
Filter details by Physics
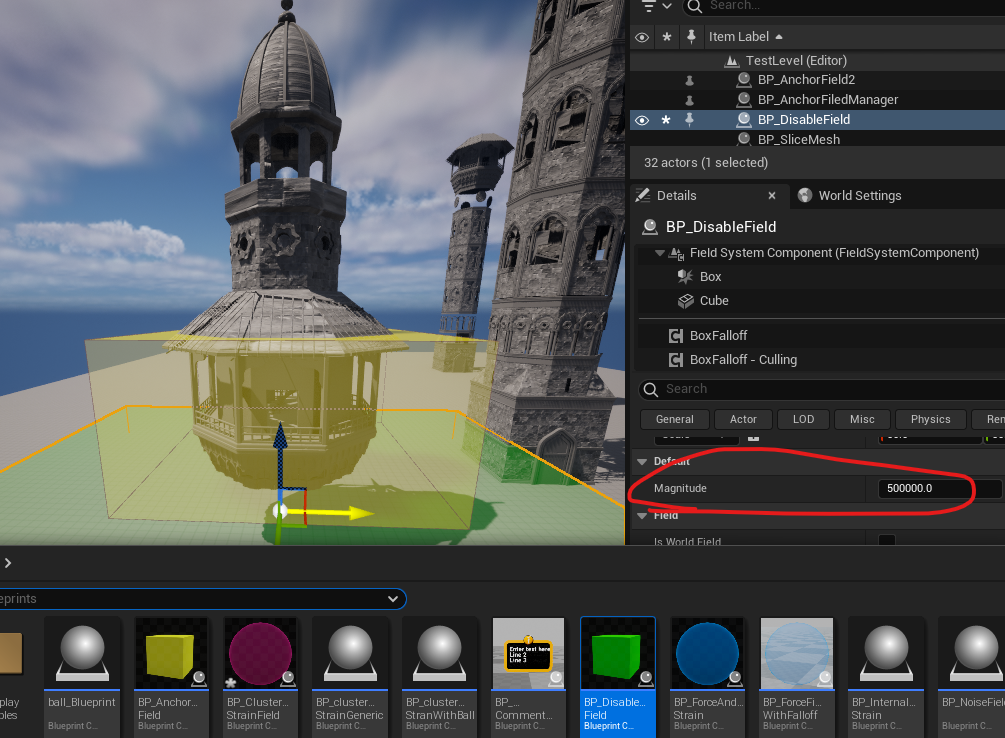click(x=930, y=419)
